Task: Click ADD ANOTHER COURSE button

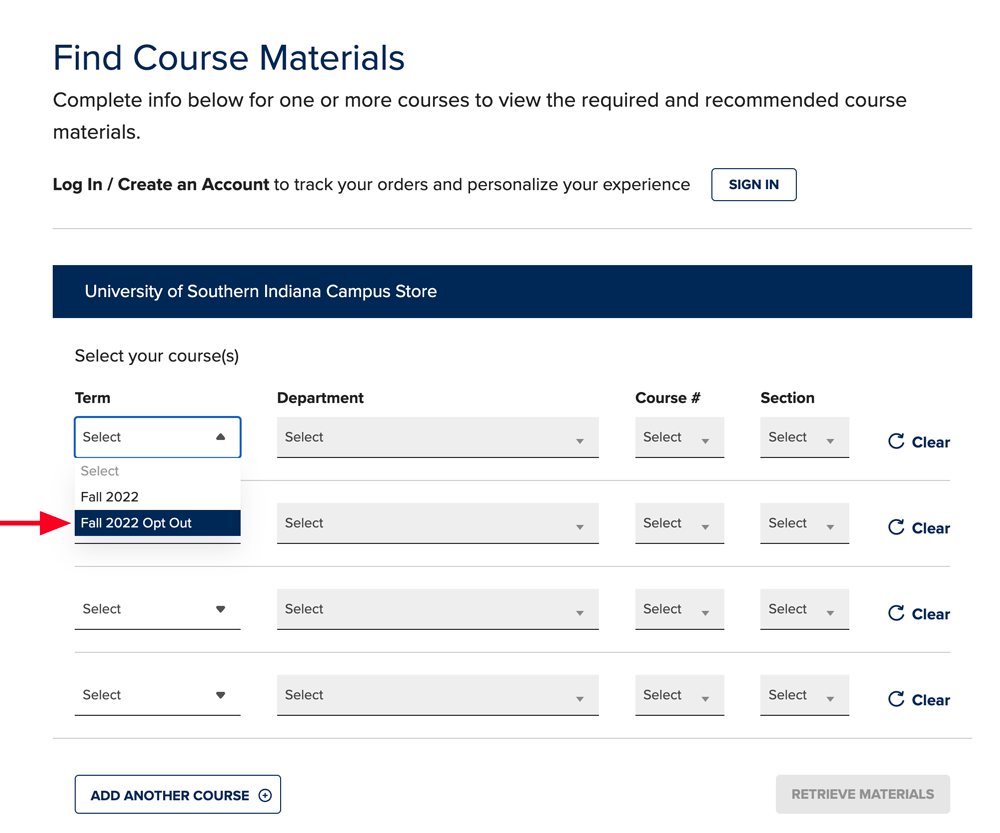Action: [x=177, y=795]
